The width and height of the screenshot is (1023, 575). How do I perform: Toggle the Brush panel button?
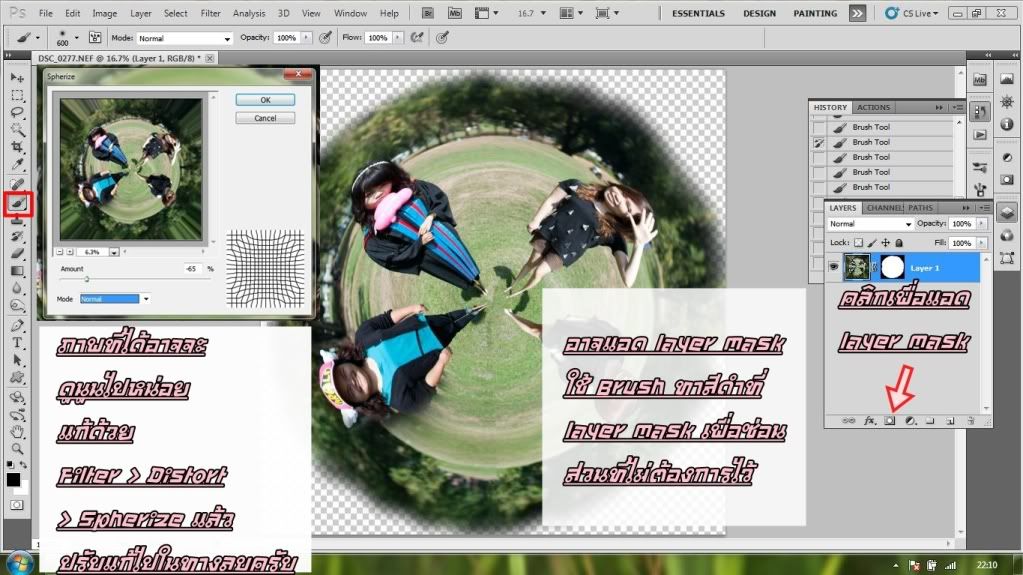click(x=95, y=38)
